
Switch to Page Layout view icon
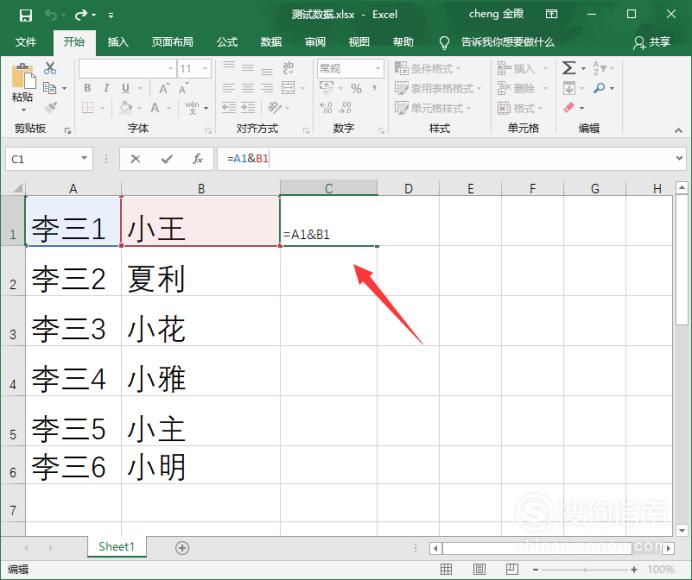[479, 569]
